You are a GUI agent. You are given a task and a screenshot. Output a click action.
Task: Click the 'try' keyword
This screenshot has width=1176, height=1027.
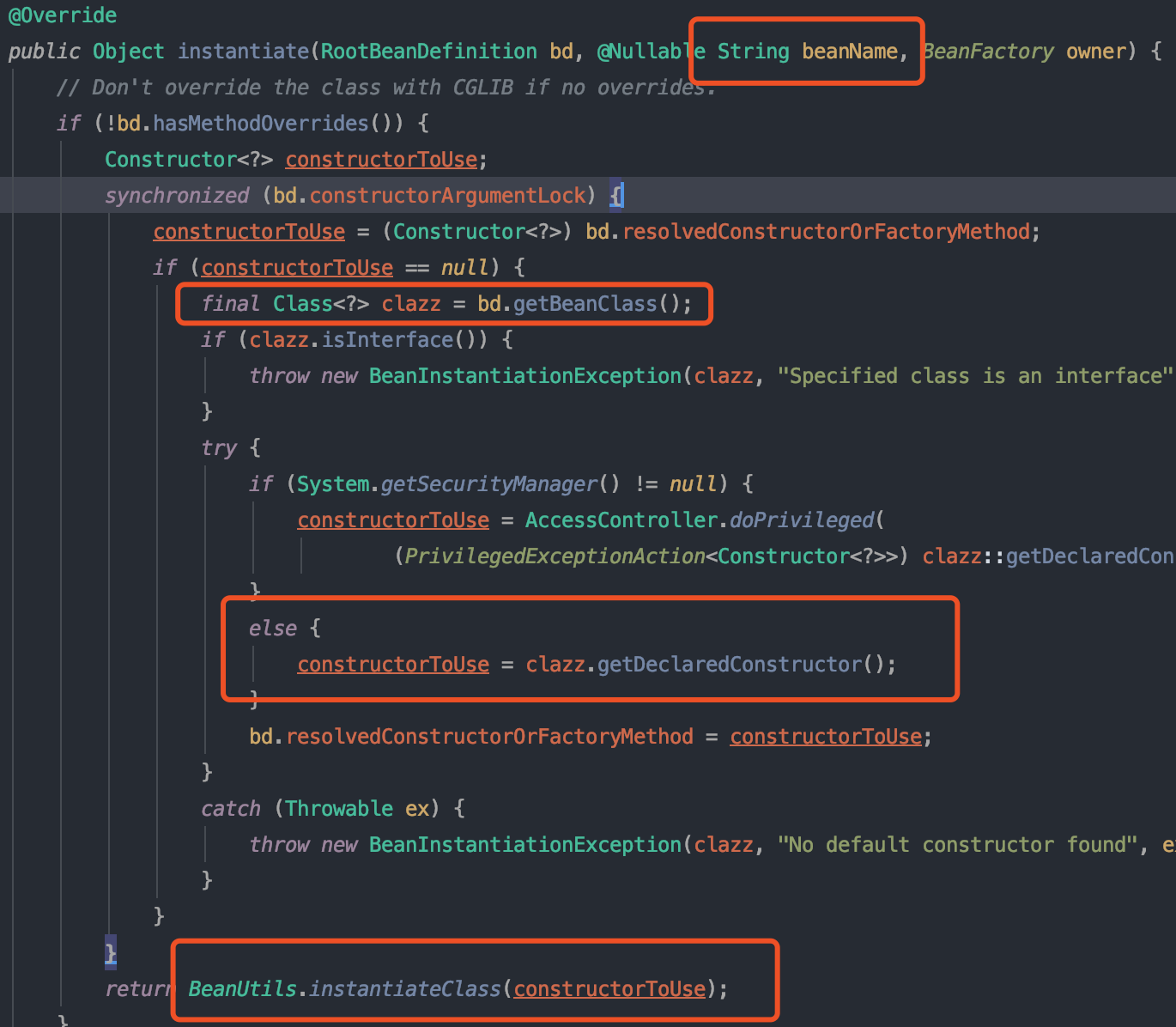tap(219, 448)
